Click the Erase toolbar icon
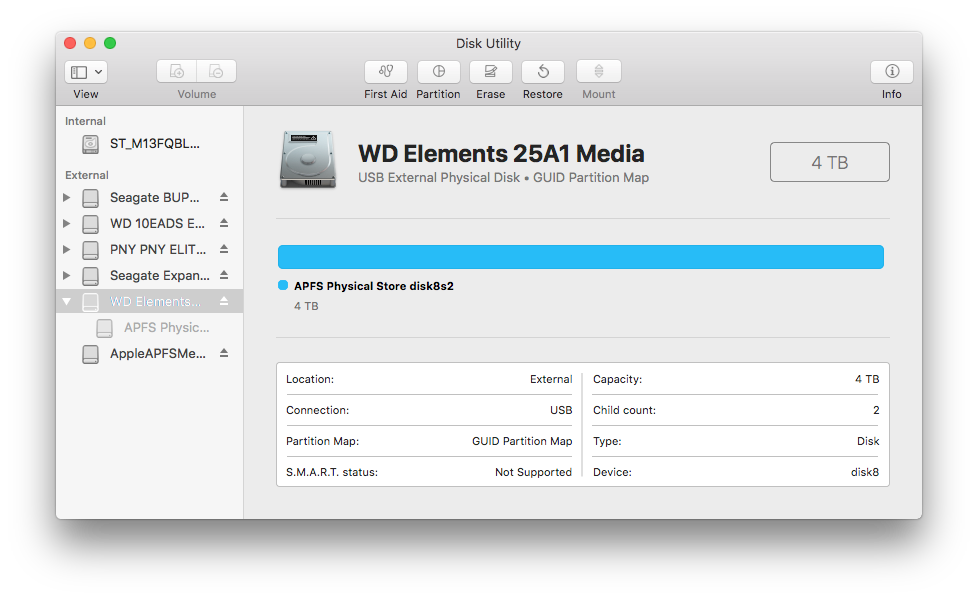Image resolution: width=978 pixels, height=599 pixels. coord(491,71)
